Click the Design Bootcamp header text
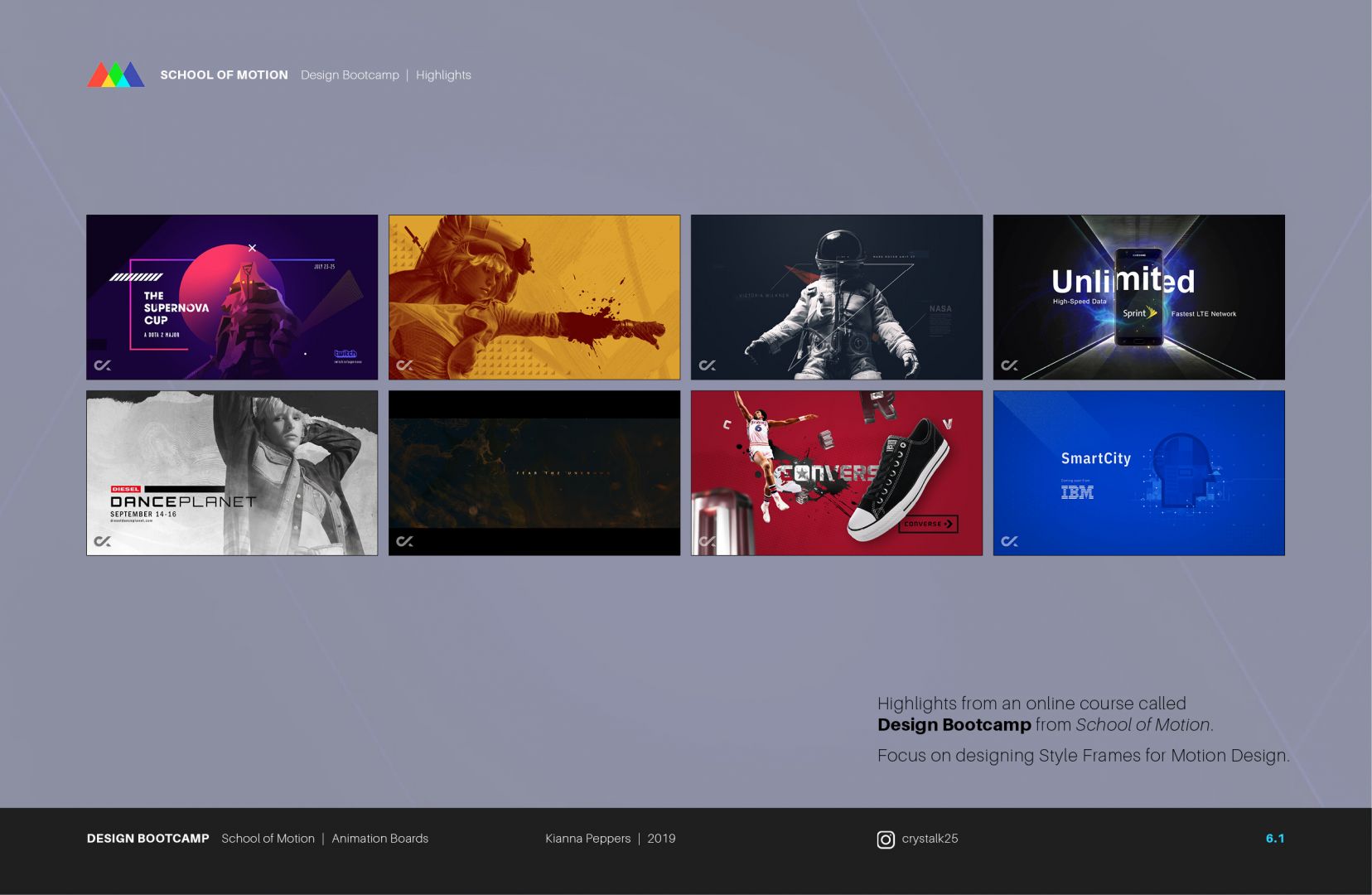1372x895 pixels. click(x=350, y=75)
